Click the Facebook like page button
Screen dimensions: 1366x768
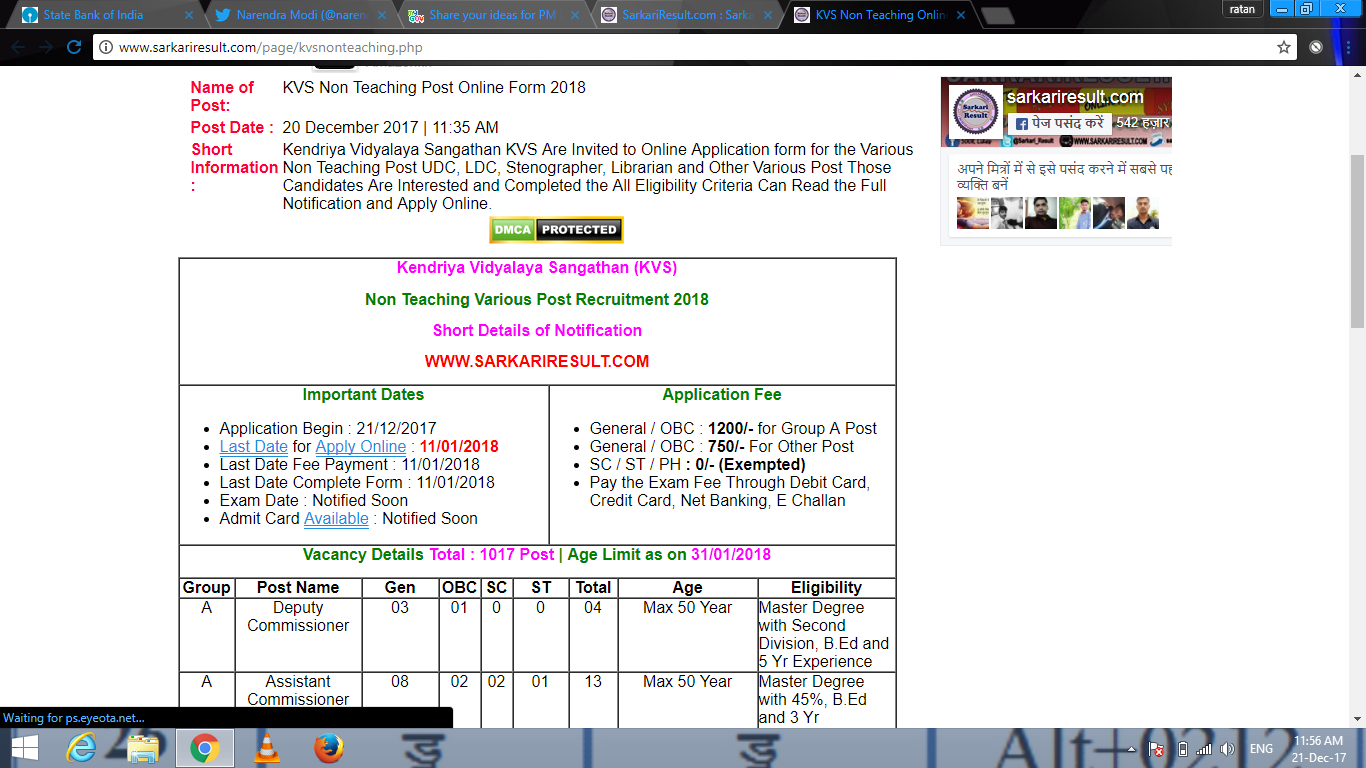[1060, 123]
